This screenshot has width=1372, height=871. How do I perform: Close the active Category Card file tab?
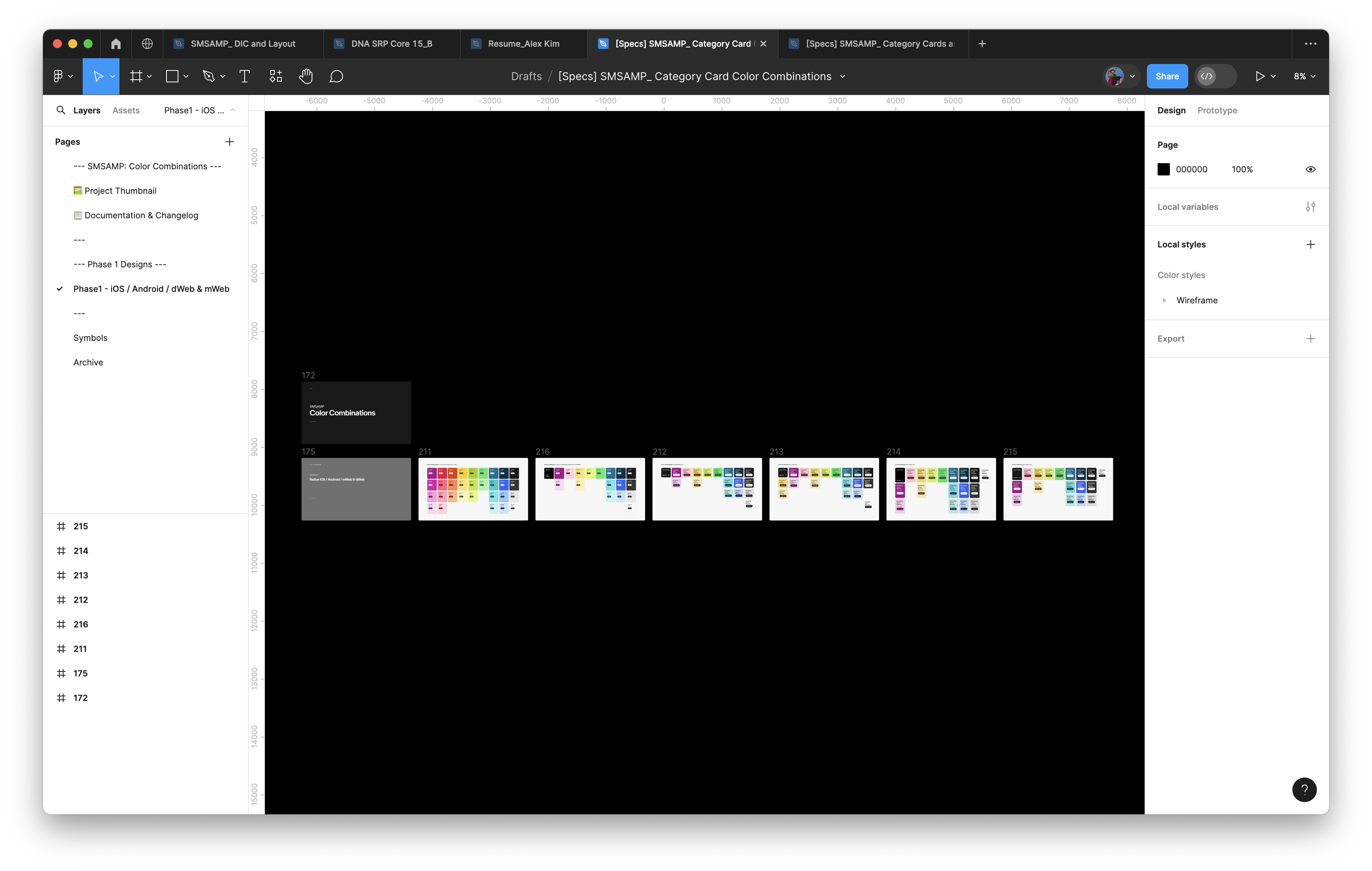click(763, 43)
